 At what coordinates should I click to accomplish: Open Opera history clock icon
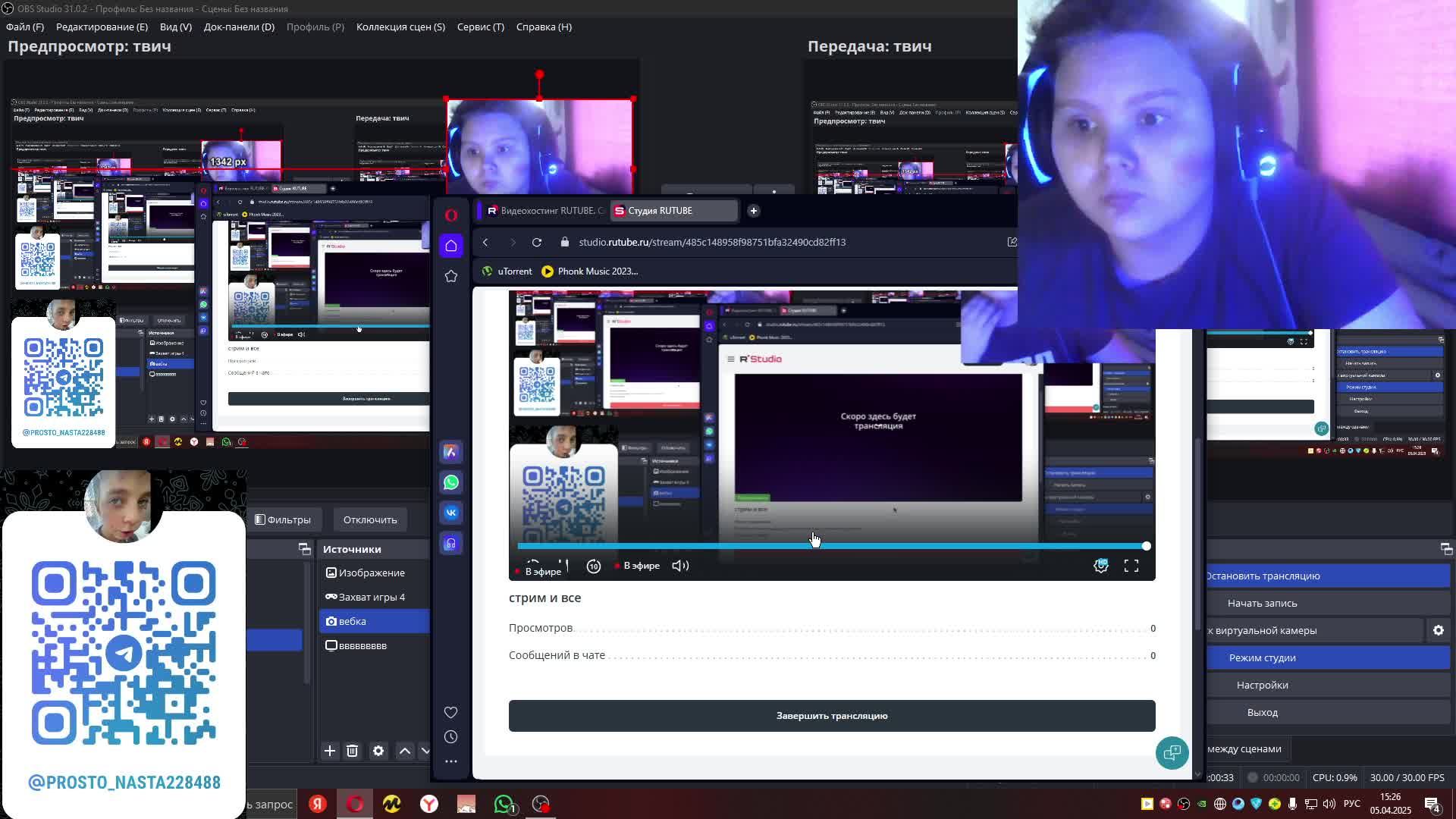pos(451,737)
